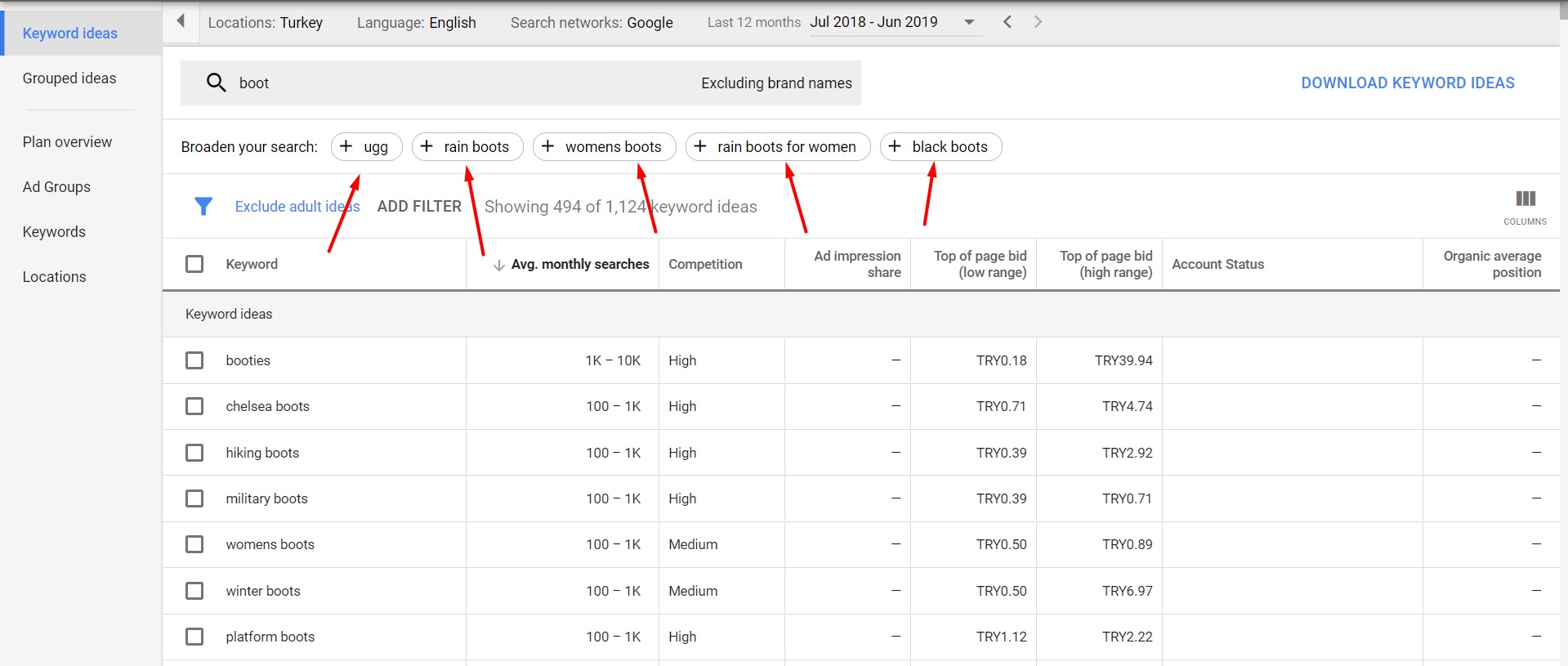Image resolution: width=1568 pixels, height=666 pixels.
Task: Go to Plan overview
Action: coord(67,142)
